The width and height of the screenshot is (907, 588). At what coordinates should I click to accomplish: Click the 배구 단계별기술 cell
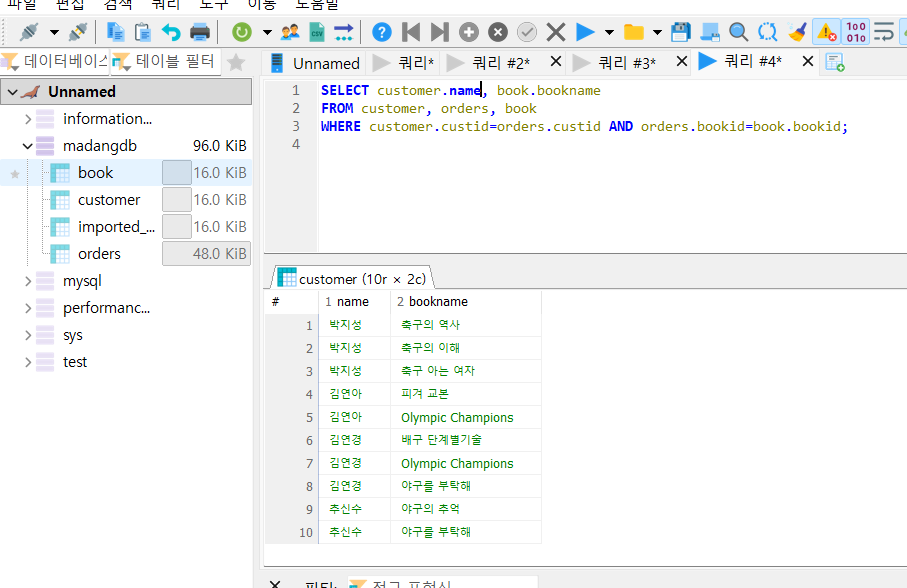point(466,440)
